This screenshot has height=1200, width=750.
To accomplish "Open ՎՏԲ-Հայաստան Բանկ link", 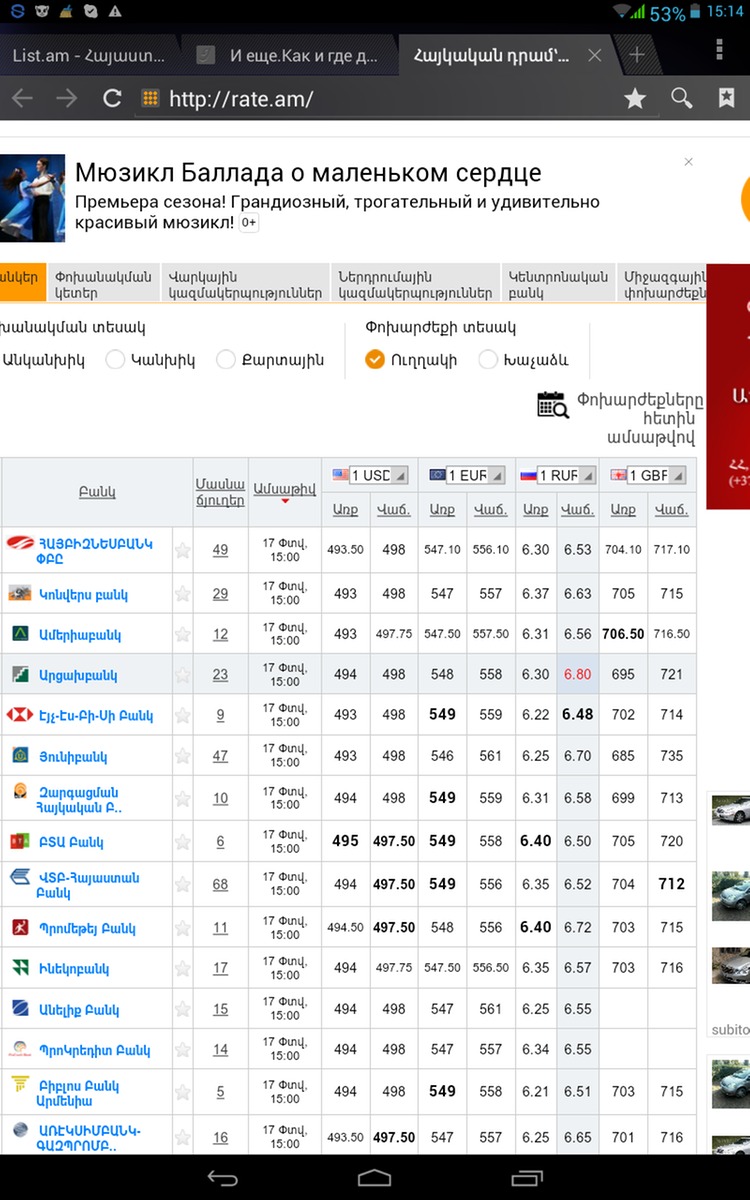I will [x=89, y=885].
